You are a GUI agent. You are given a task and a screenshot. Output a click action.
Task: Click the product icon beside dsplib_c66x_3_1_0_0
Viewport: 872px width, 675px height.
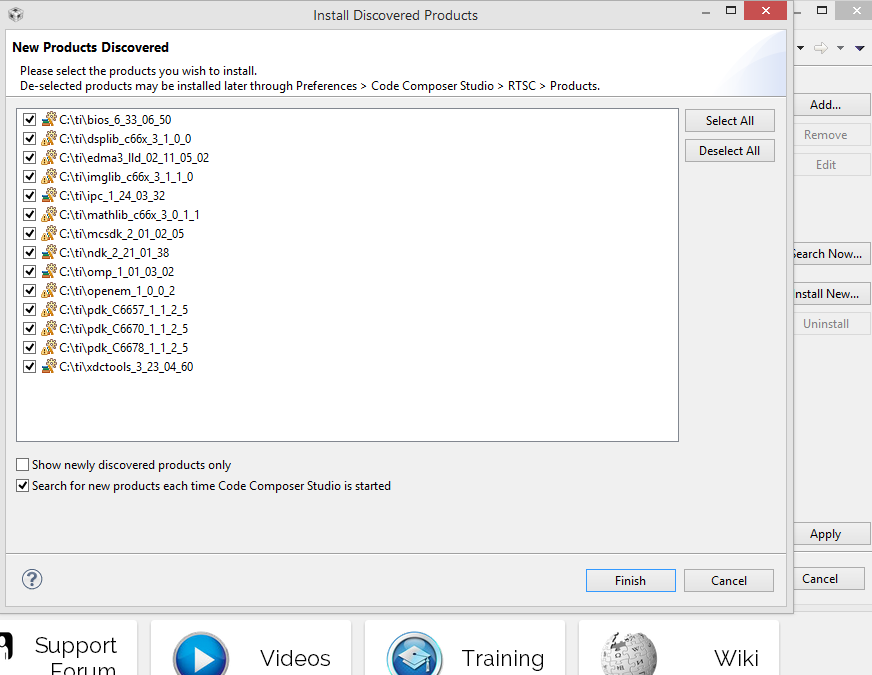click(x=49, y=138)
